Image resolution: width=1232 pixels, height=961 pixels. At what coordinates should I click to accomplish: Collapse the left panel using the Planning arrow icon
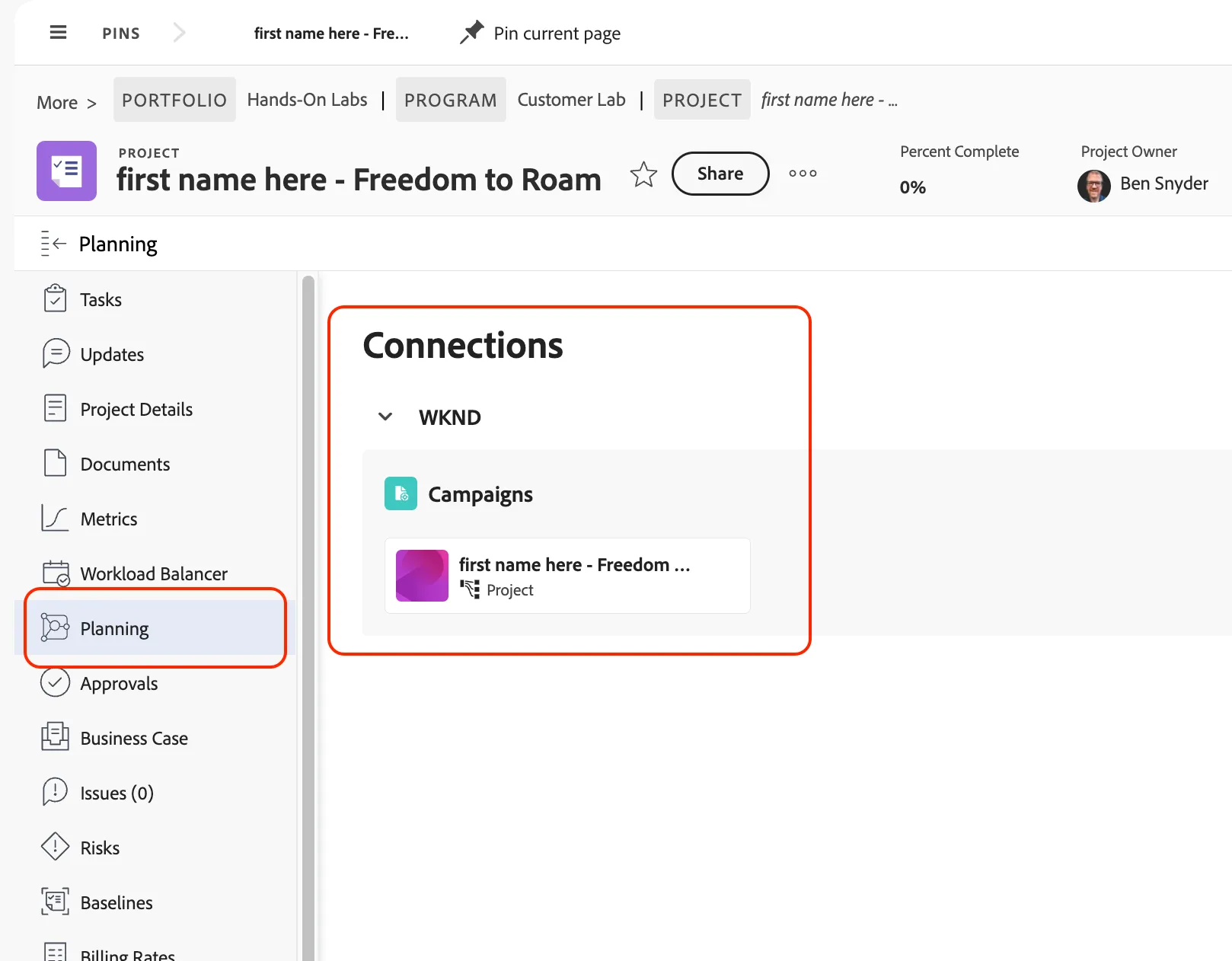point(53,244)
